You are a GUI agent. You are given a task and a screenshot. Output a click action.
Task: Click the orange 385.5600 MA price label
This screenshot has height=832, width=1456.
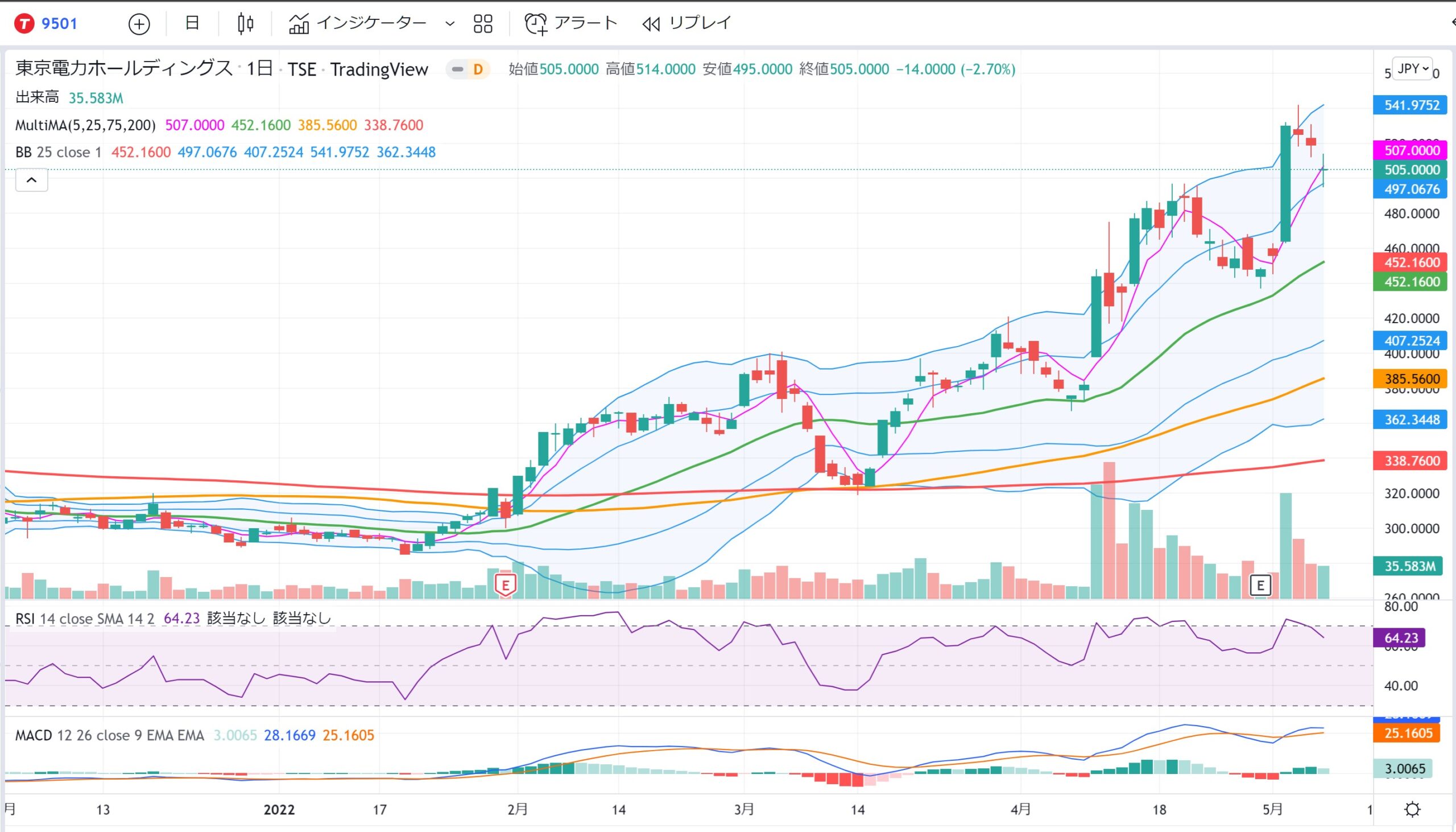coord(1410,379)
